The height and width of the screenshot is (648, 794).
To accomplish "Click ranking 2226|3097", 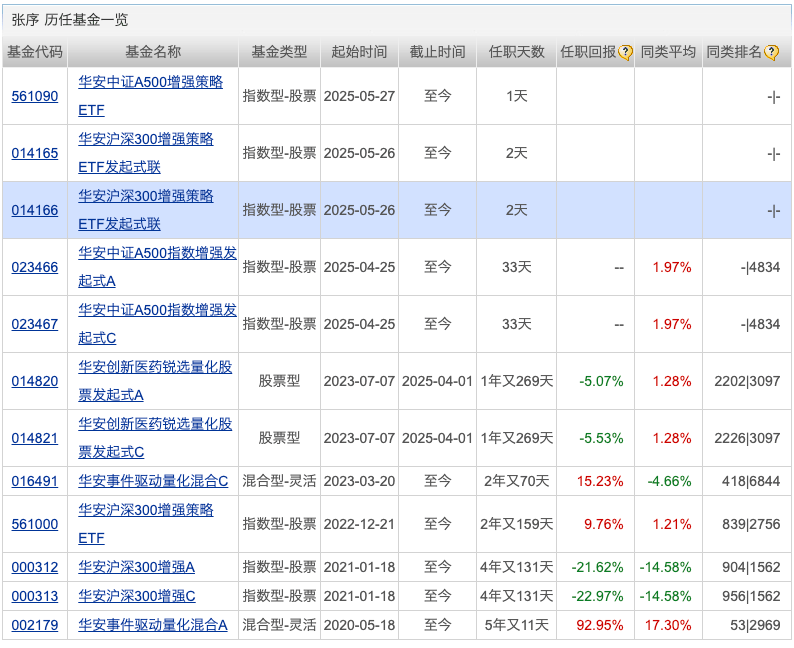I will 747,438.
